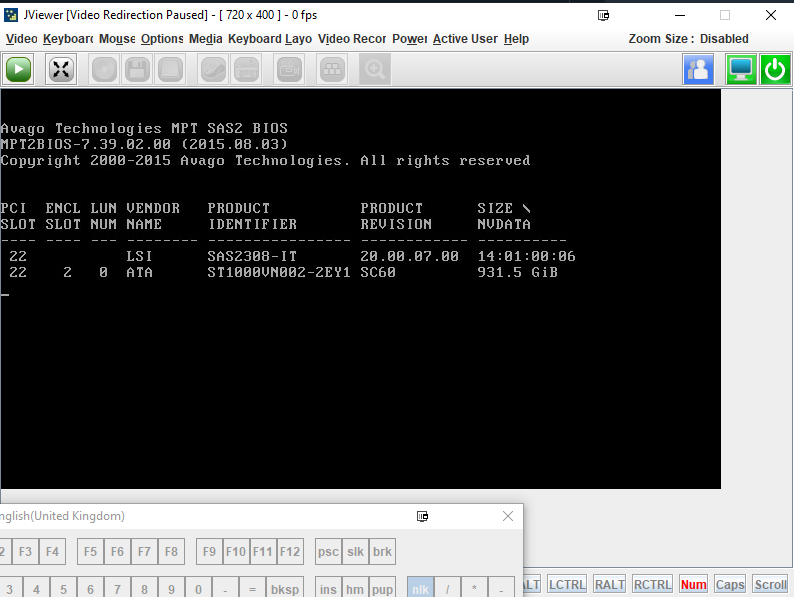Click the Zoom Size : Disabled label
The image size is (794, 597).
click(688, 39)
